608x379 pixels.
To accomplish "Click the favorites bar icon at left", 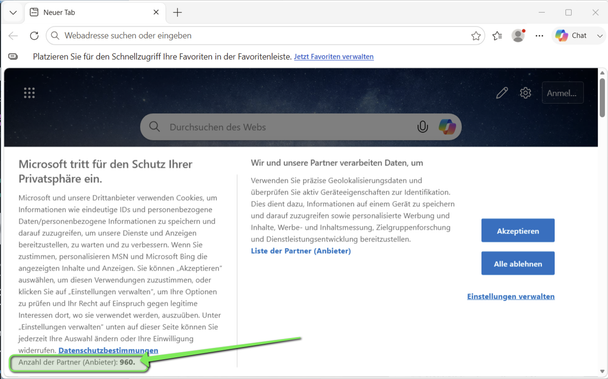I will (13, 57).
